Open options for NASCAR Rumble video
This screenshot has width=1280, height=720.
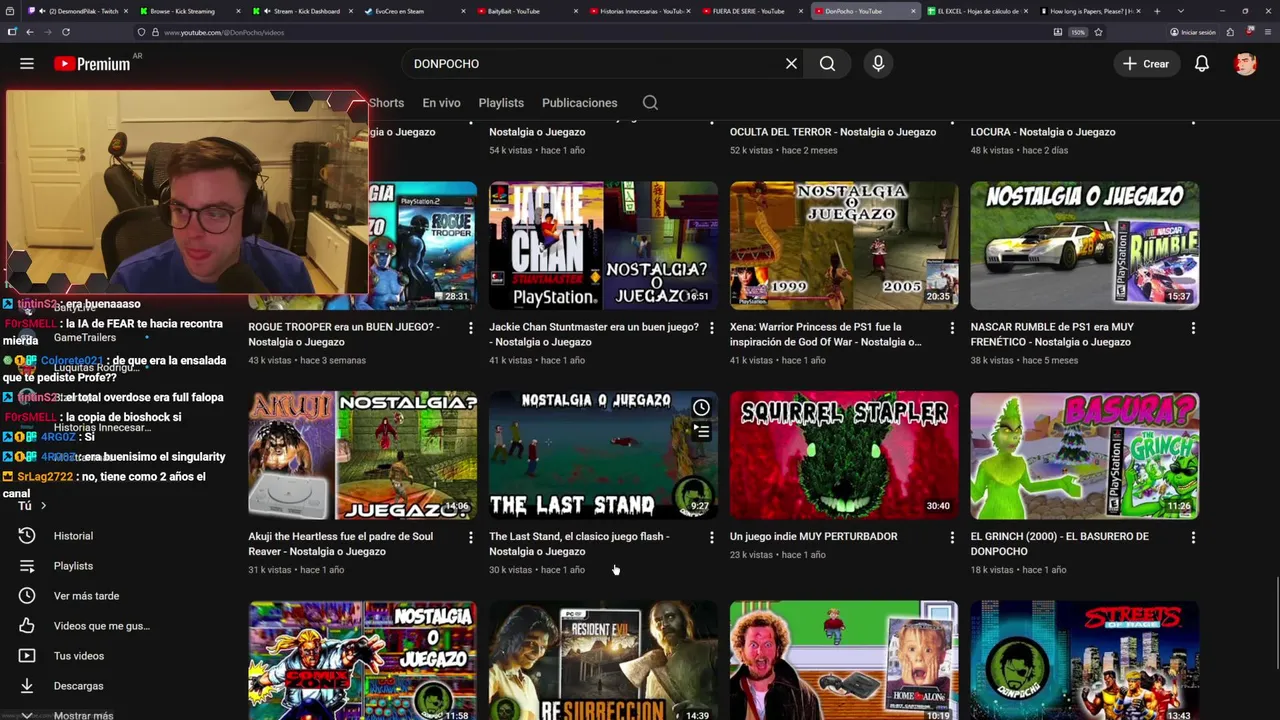[1192, 328]
